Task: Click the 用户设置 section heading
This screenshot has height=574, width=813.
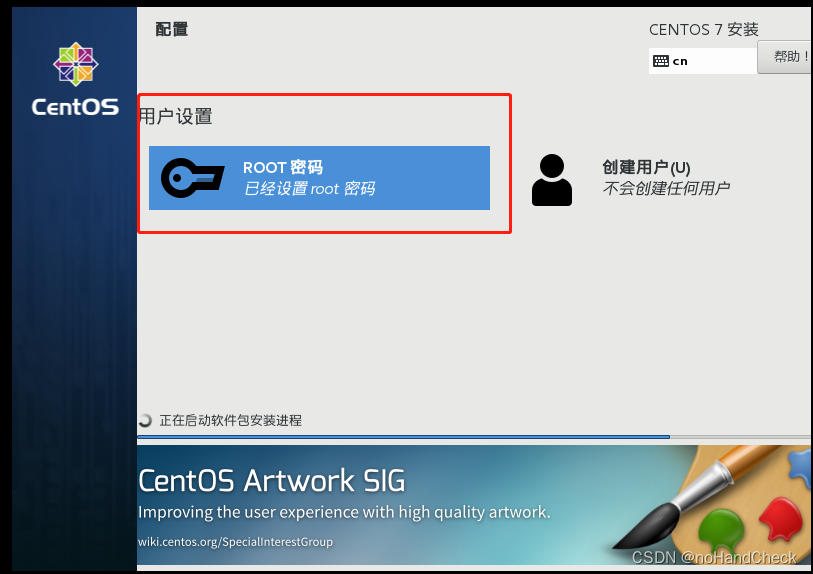Action: pos(176,116)
